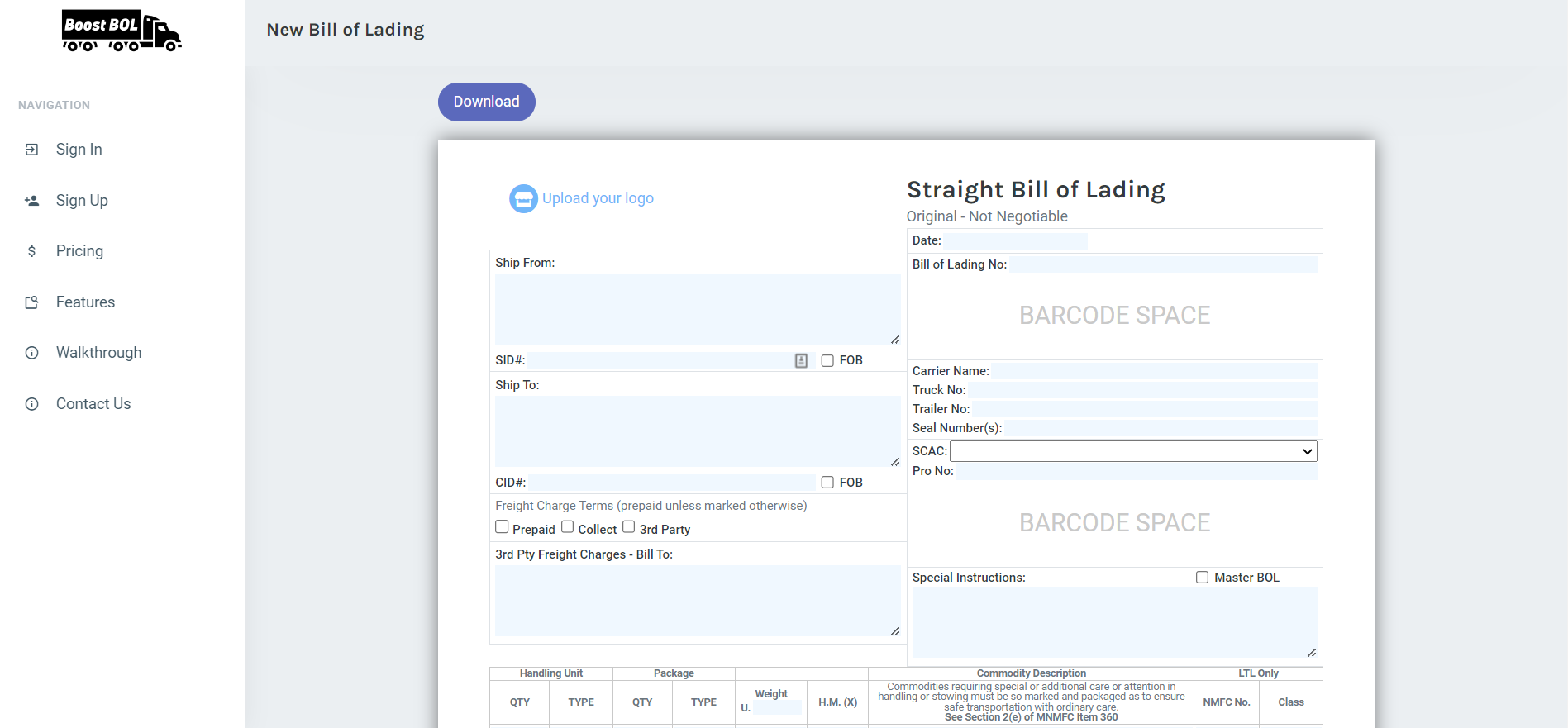Tick the Prepaid freight terms checkbox
The height and width of the screenshot is (728, 1568).
pyautogui.click(x=502, y=527)
